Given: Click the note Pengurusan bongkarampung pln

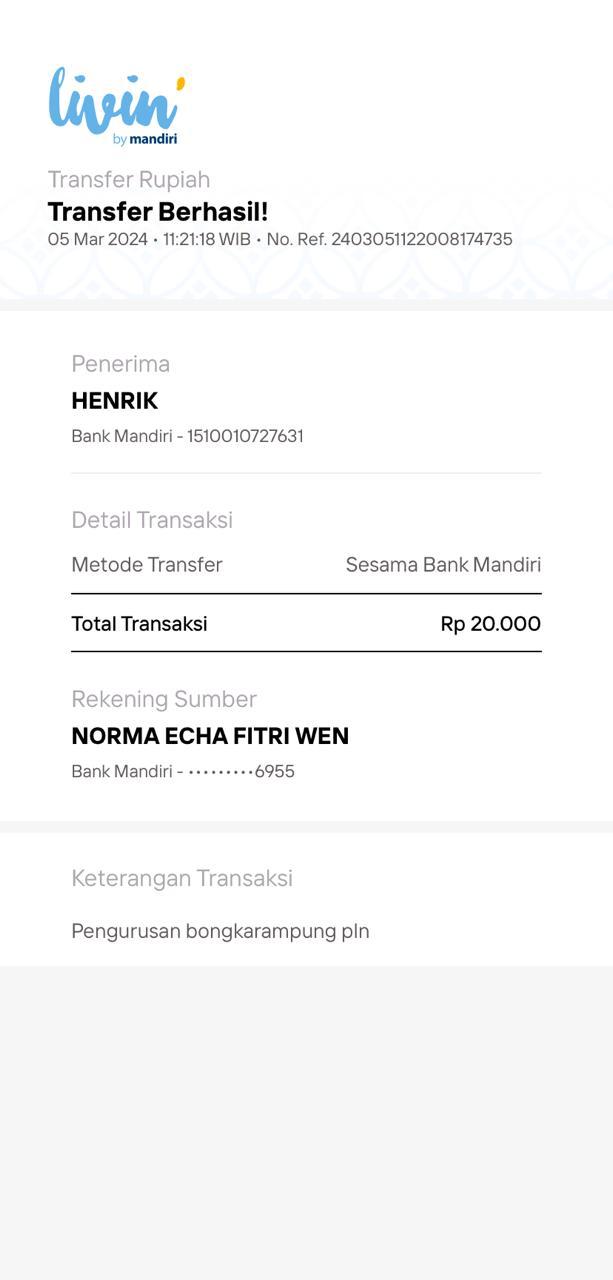Looking at the screenshot, I should coord(220,932).
